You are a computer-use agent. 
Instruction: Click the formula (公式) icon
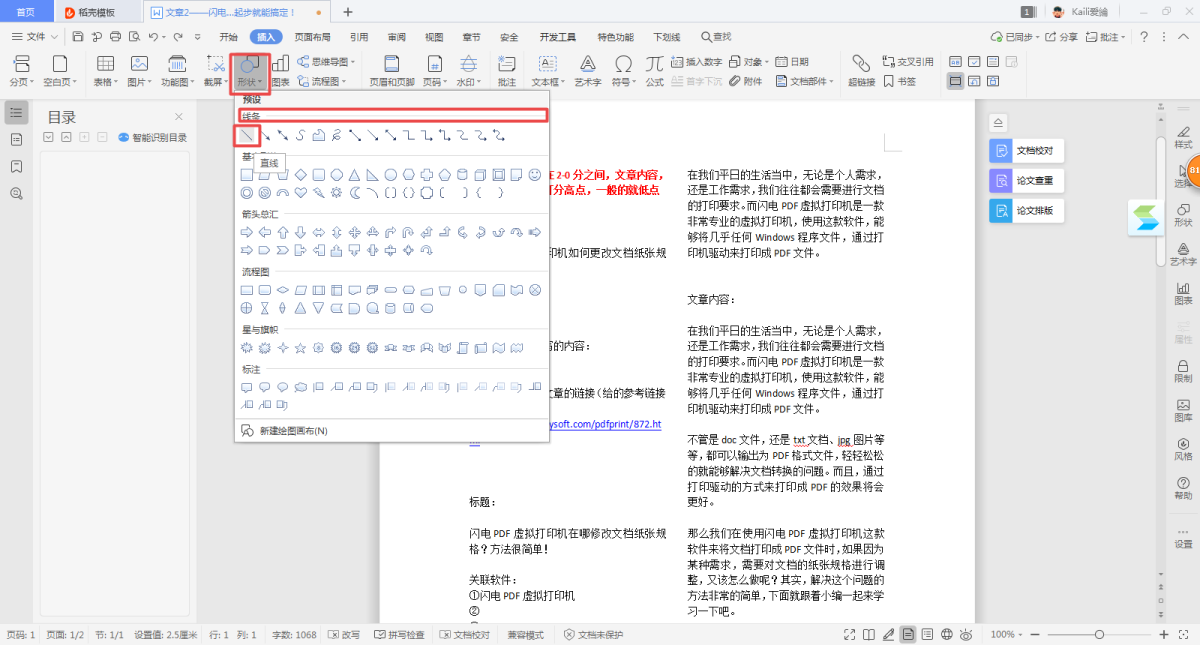click(654, 70)
